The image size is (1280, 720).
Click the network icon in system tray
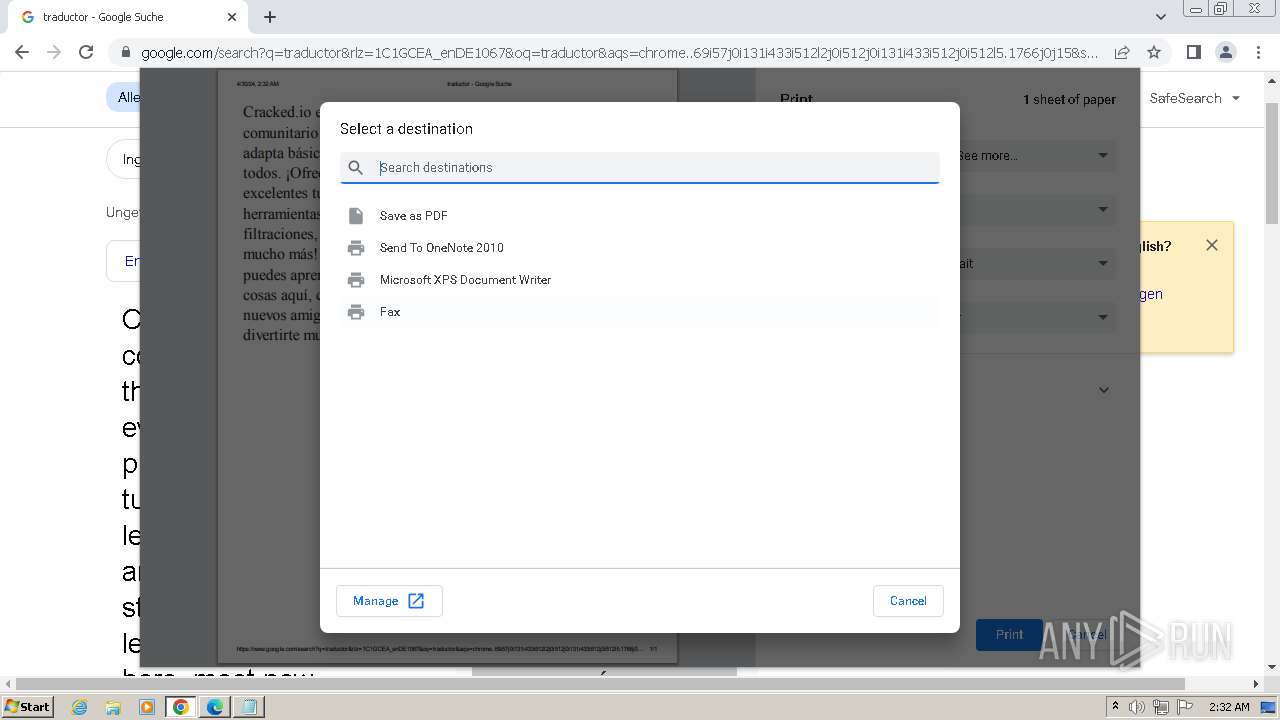(x=1161, y=707)
